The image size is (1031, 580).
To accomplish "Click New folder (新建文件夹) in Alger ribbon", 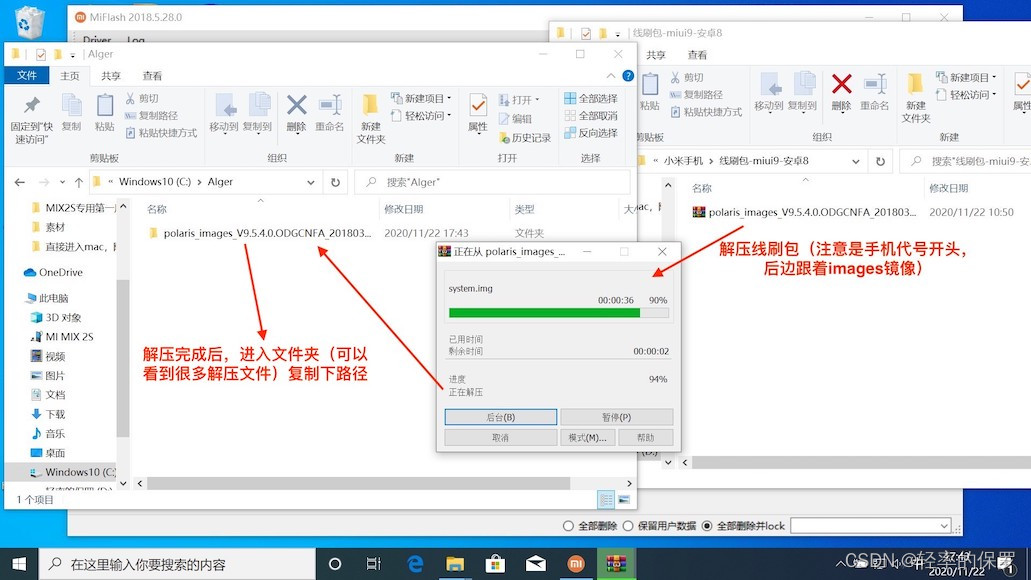I will coord(371,119).
